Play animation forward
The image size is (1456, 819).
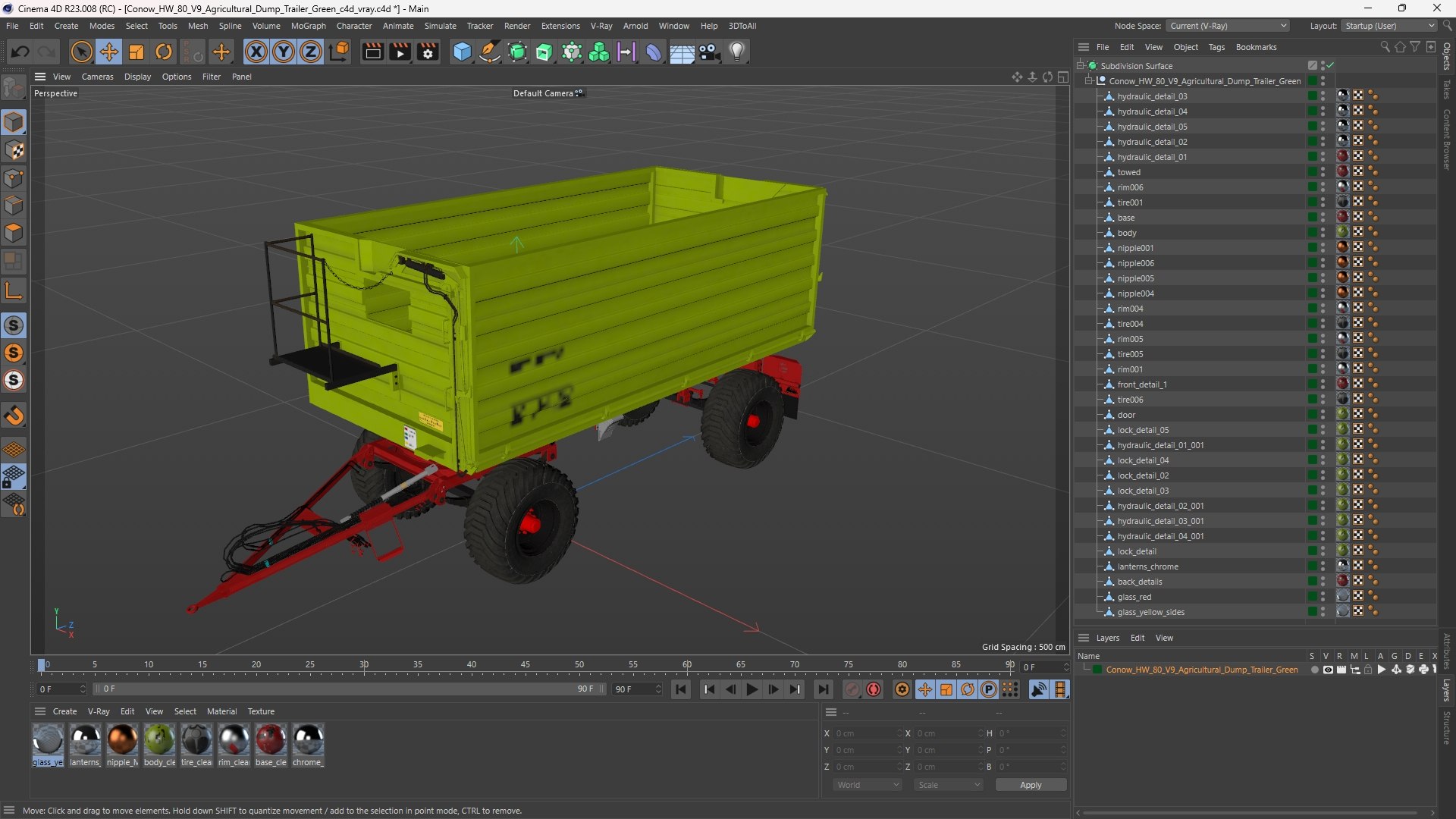click(x=752, y=689)
